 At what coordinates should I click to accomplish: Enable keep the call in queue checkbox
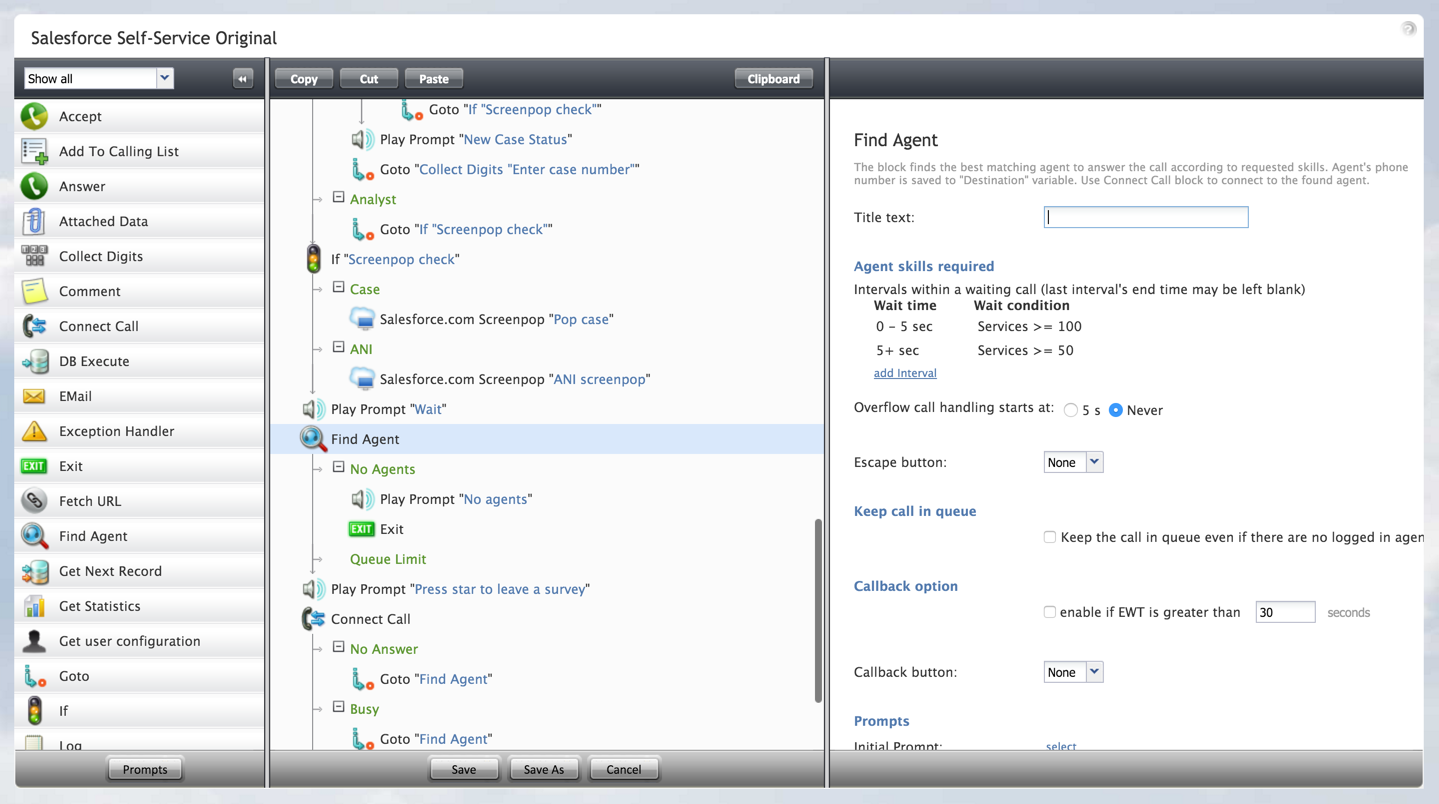pyautogui.click(x=1050, y=537)
